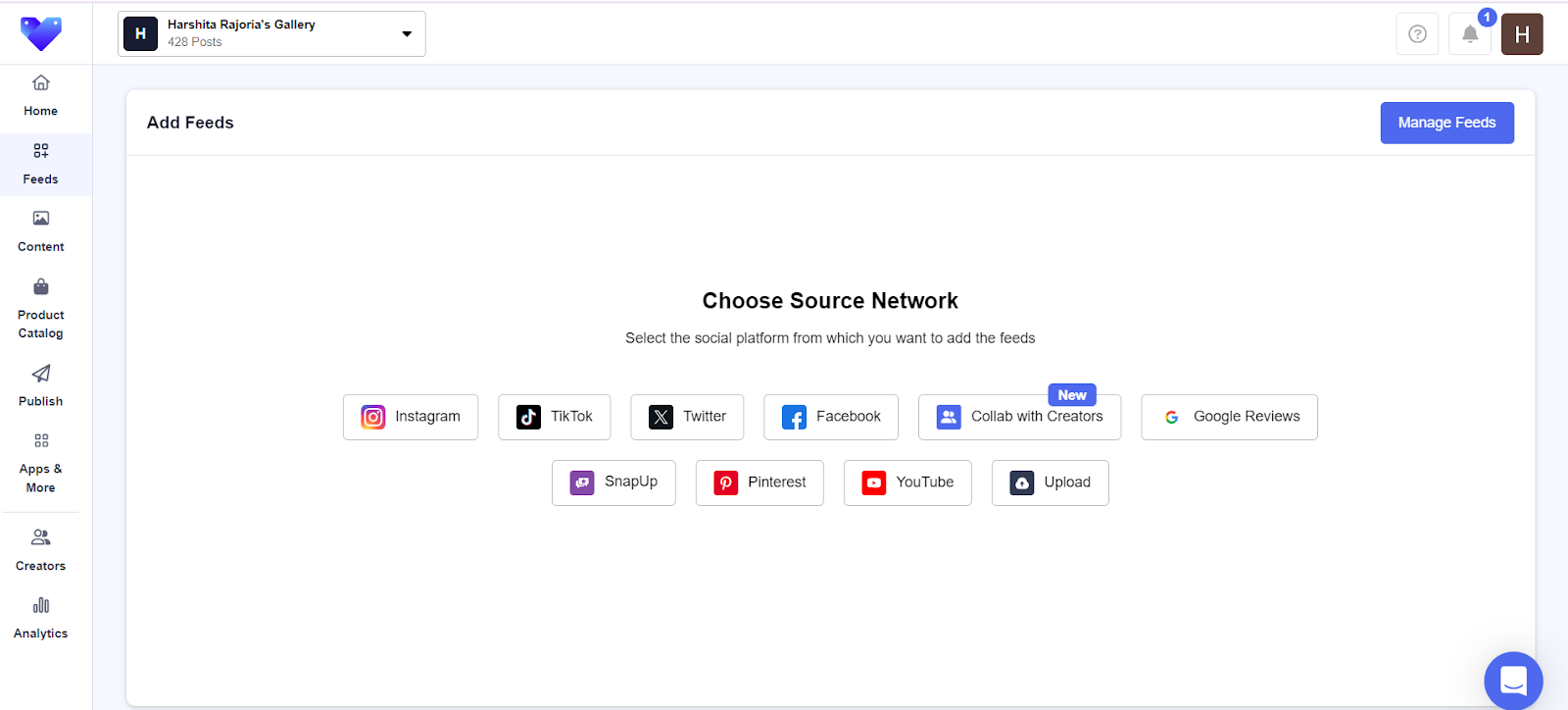
Task: Open the notifications bell
Action: coord(1470,34)
